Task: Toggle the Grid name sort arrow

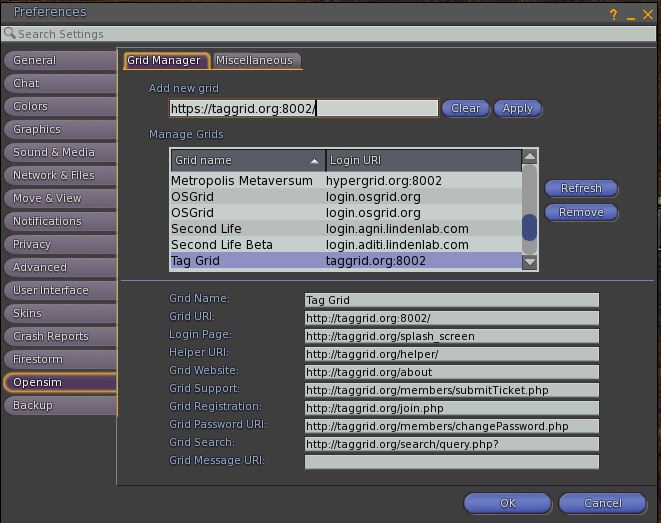Action: (314, 161)
